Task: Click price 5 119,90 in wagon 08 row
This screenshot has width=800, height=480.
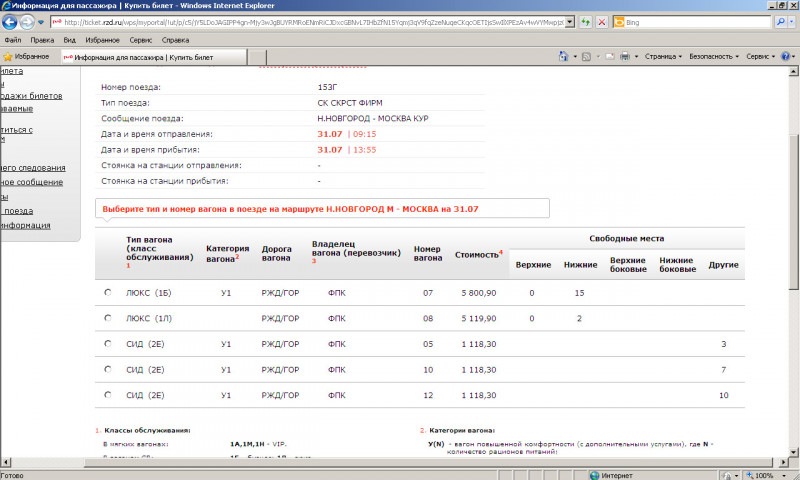Action: (479, 318)
